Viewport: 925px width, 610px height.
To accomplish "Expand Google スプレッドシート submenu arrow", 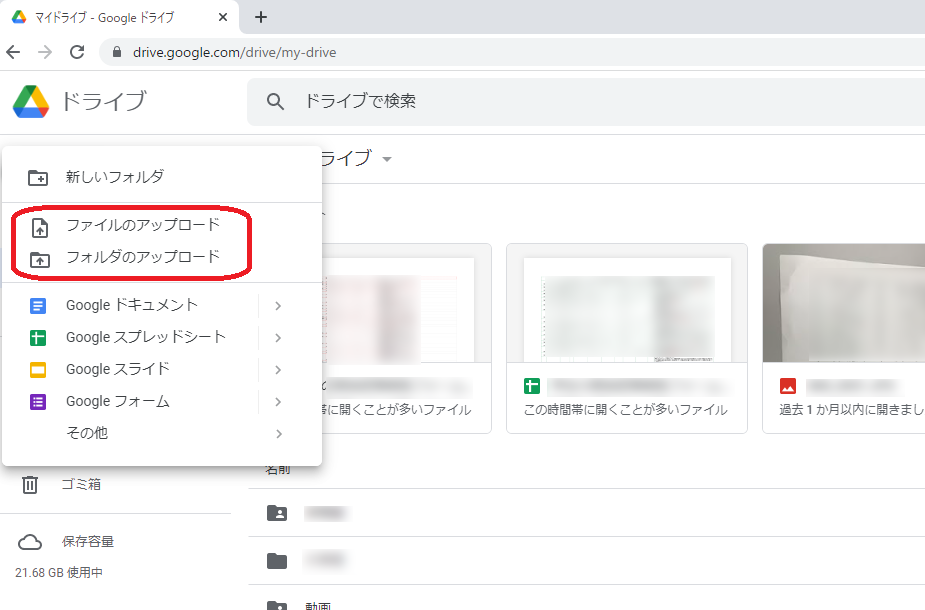I will (x=278, y=337).
